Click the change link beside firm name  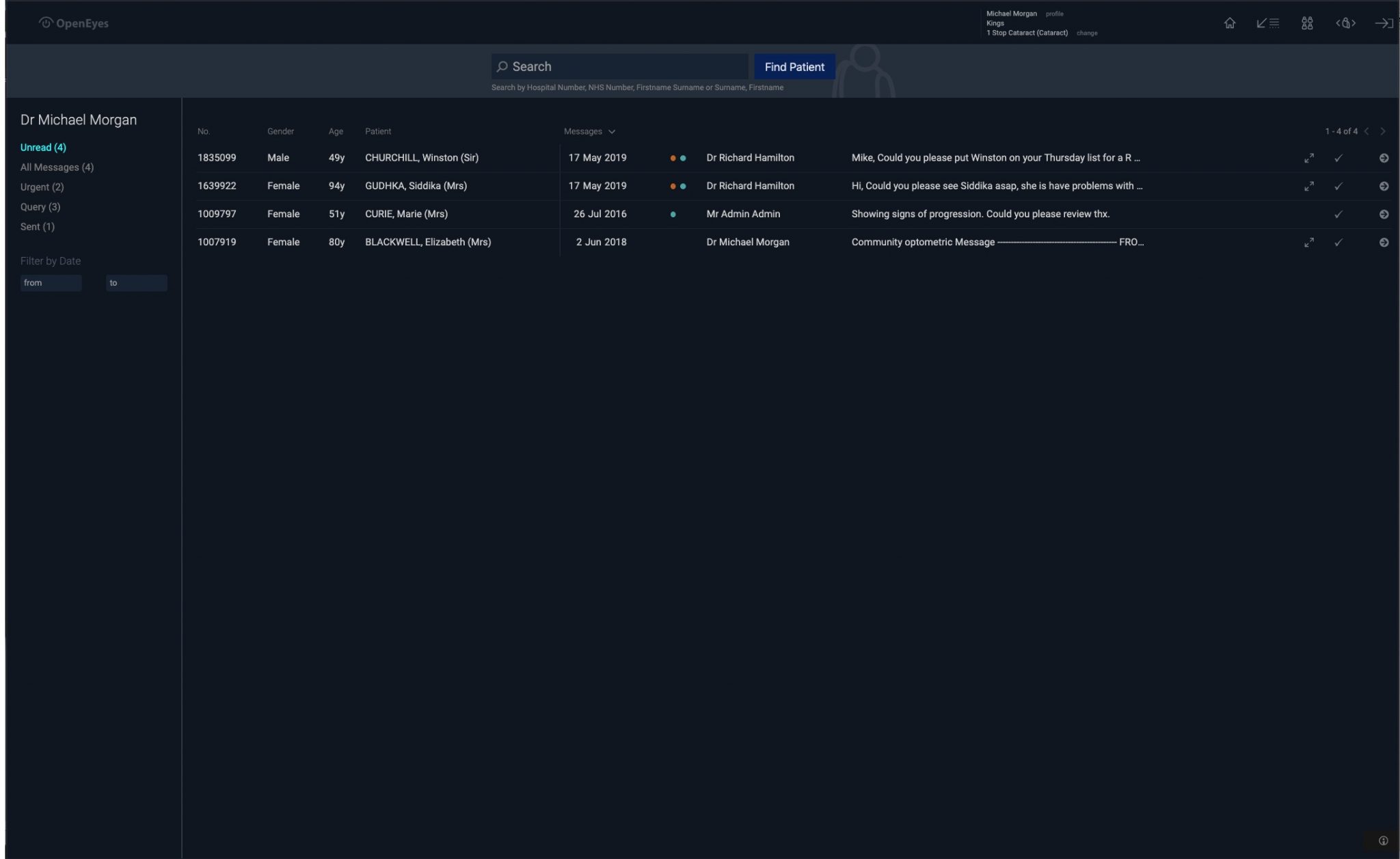[x=1086, y=33]
